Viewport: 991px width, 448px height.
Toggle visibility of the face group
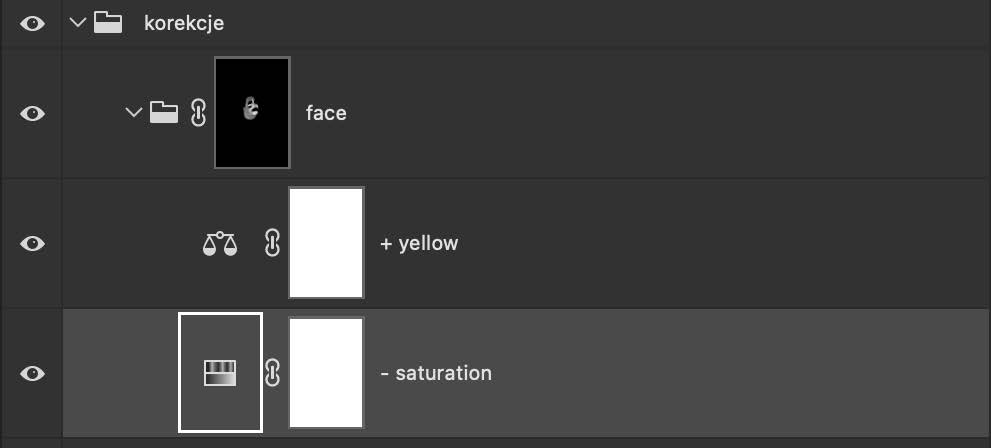click(32, 113)
